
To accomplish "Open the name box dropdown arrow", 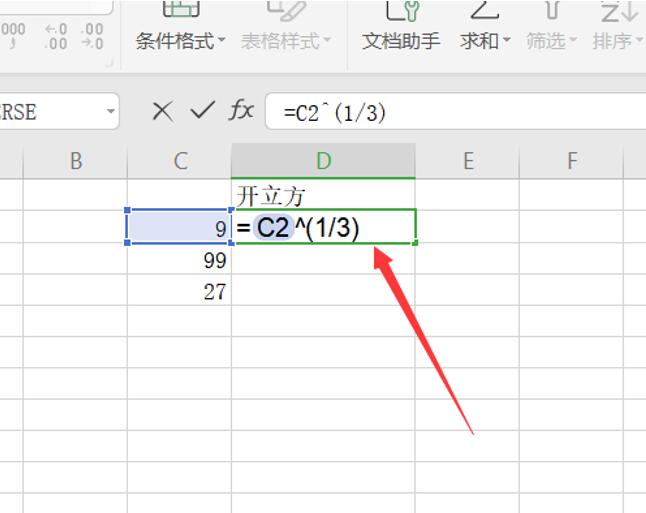I will [110, 111].
